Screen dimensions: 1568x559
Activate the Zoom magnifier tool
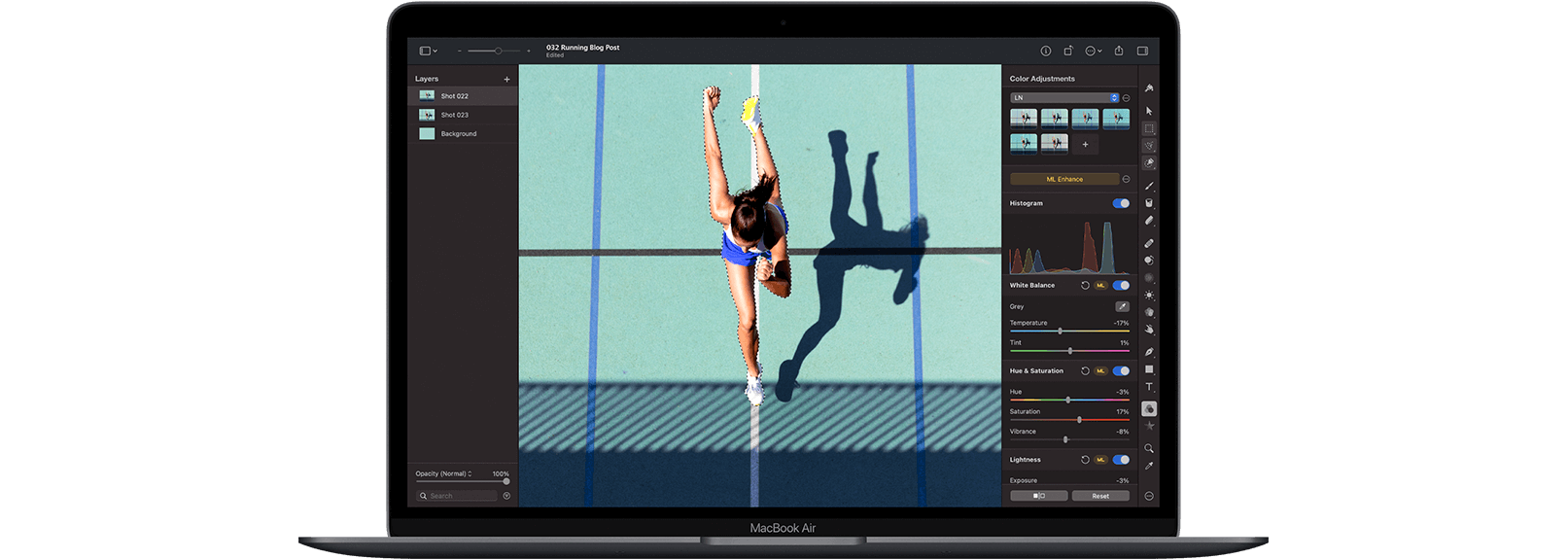coord(1149,448)
